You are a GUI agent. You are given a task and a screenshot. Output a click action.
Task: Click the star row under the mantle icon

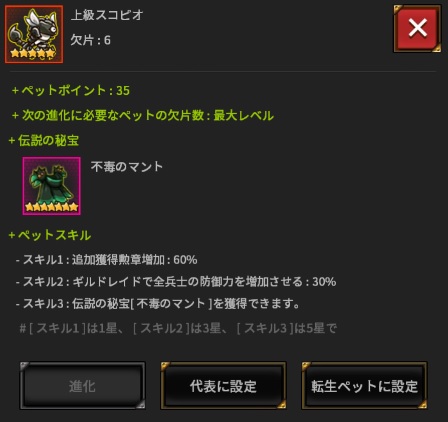(52, 207)
